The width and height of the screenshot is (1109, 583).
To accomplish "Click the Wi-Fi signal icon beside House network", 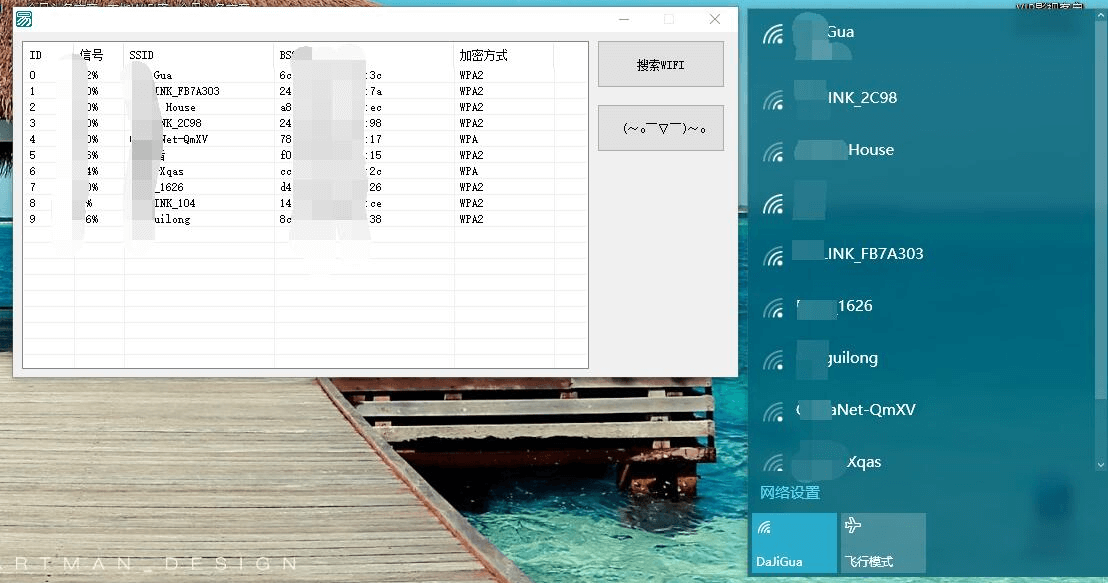I will (773, 152).
